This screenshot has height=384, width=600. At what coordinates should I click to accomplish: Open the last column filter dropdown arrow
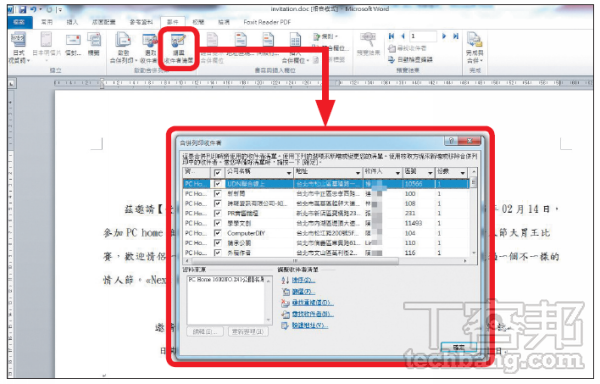[x=463, y=173]
